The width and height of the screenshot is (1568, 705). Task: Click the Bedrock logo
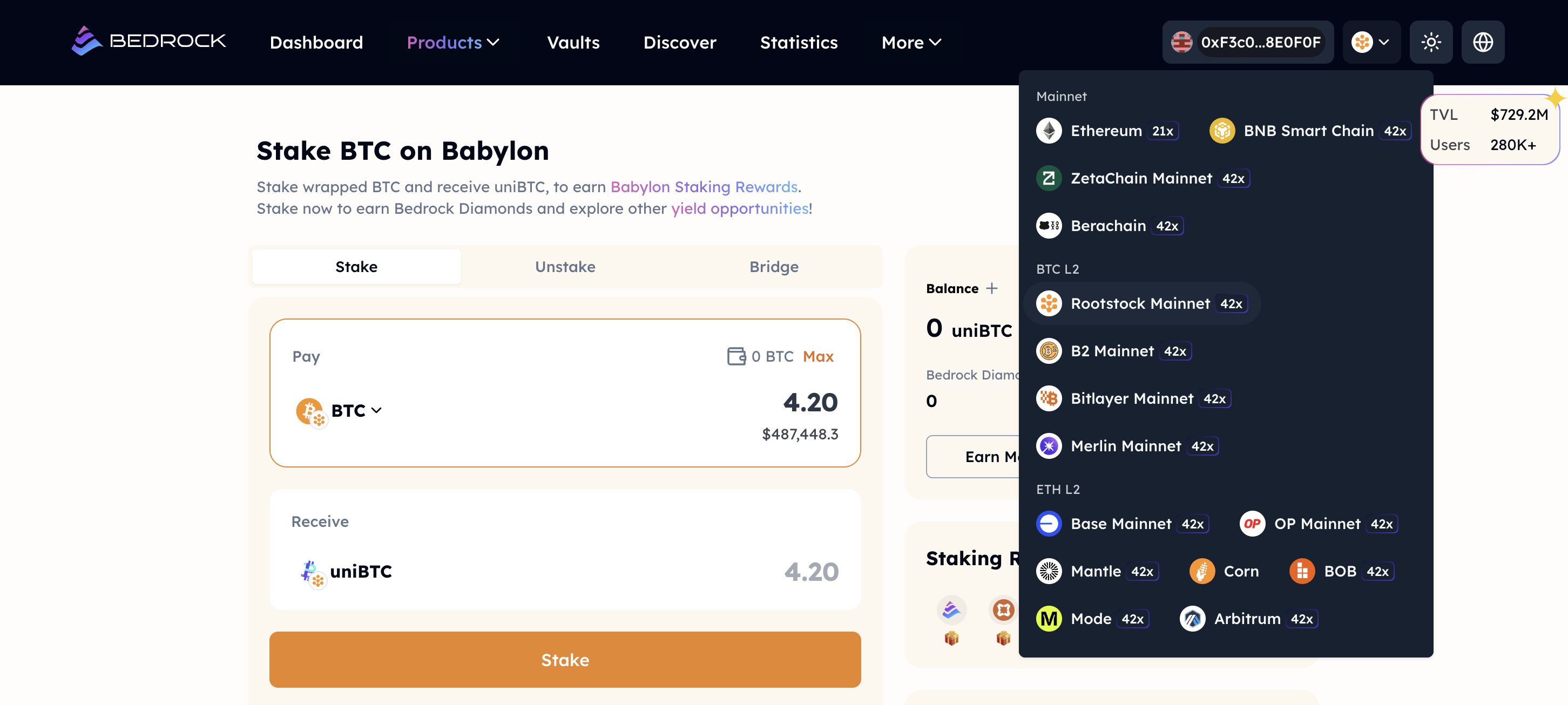pos(148,42)
